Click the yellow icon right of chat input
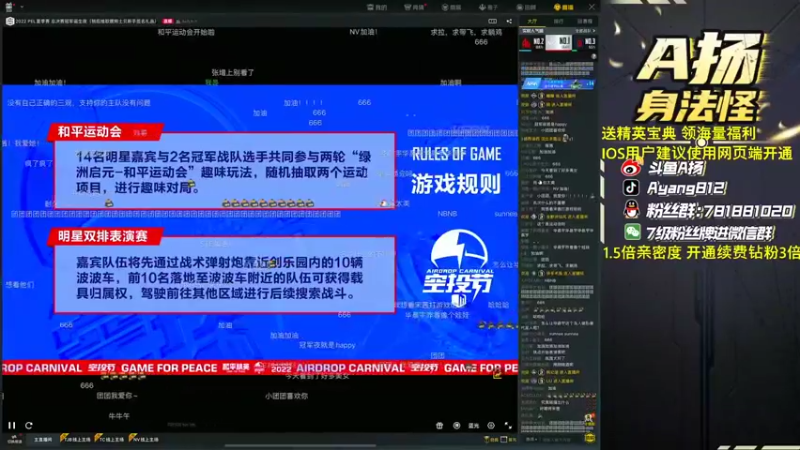This screenshot has width=800, height=450. coord(590,438)
